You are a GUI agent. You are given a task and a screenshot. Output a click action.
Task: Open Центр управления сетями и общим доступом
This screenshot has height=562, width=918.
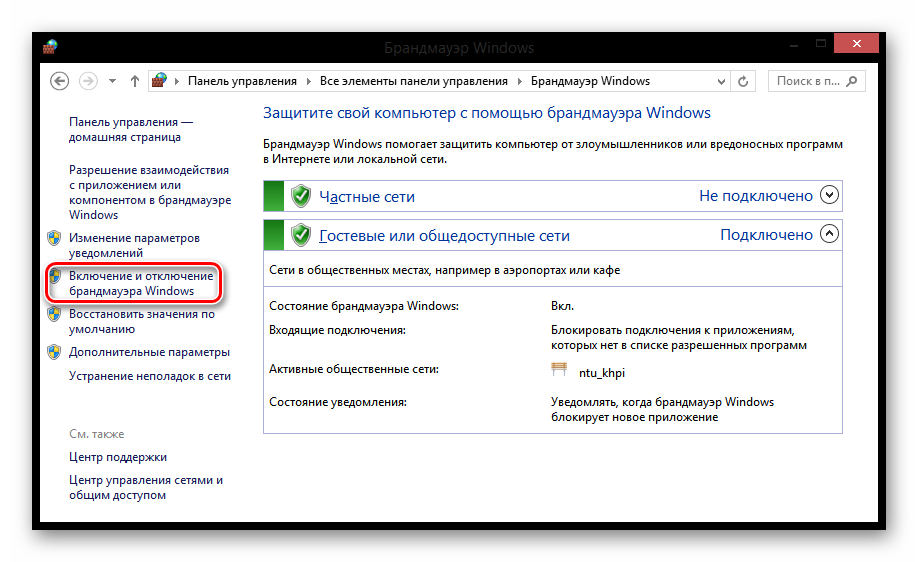coord(146,487)
